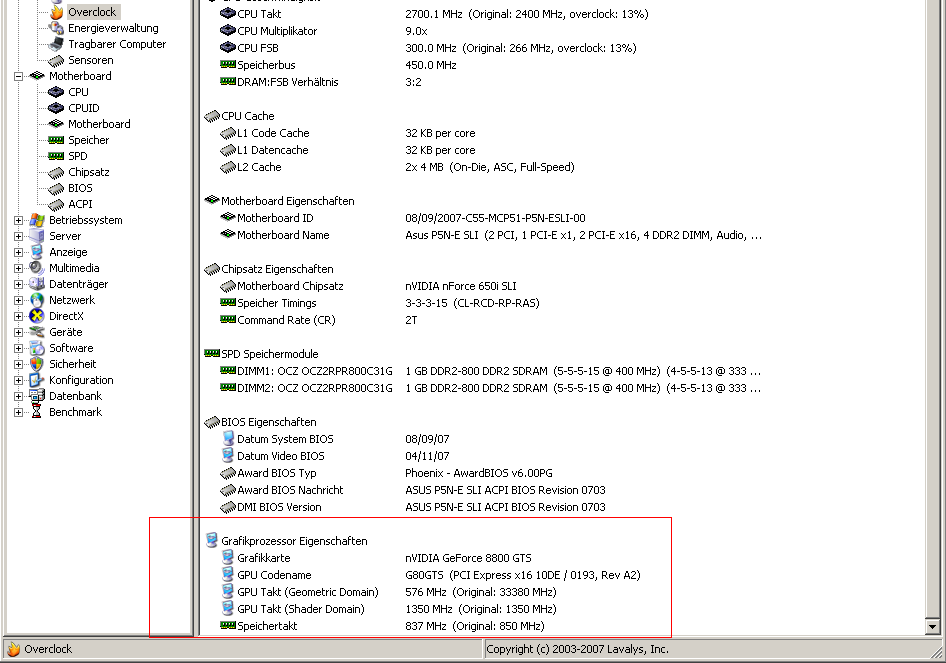Image resolution: width=946 pixels, height=663 pixels.
Task: Select the DMI BIOS Version row
Action: [413, 507]
